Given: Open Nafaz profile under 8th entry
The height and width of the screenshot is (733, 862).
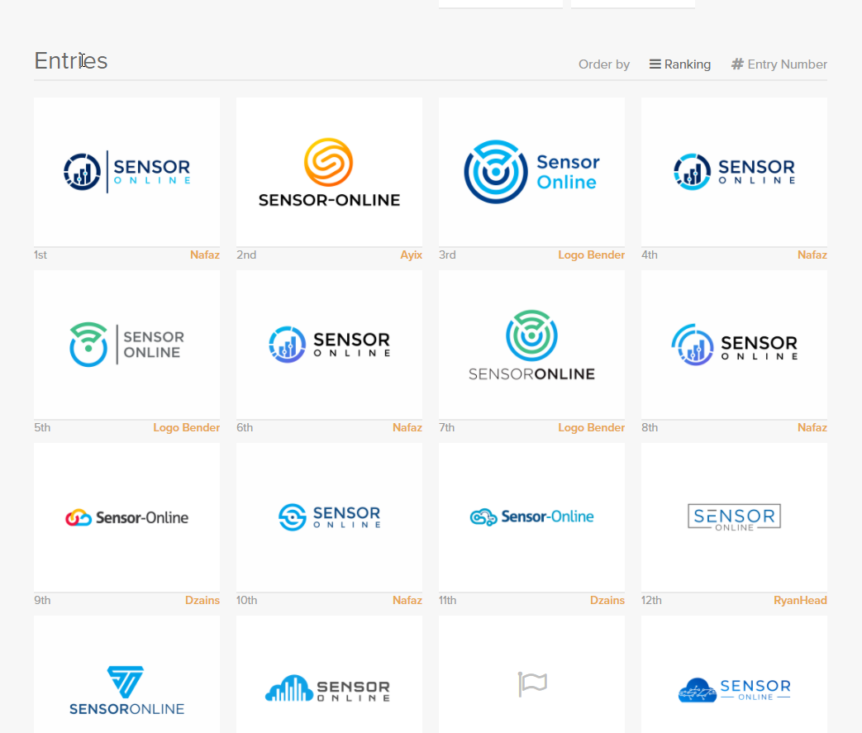Looking at the screenshot, I should pyautogui.click(x=812, y=427).
